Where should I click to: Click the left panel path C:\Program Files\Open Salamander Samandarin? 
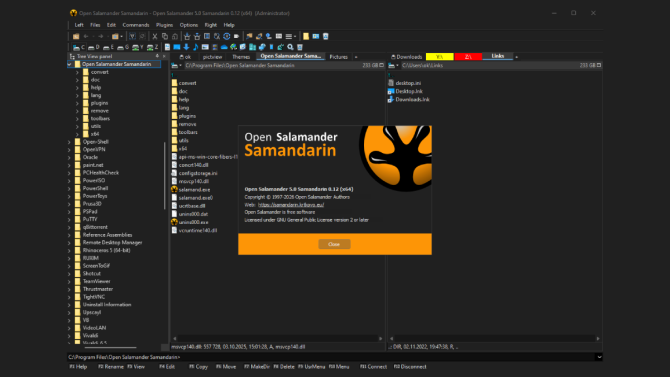coord(240,65)
